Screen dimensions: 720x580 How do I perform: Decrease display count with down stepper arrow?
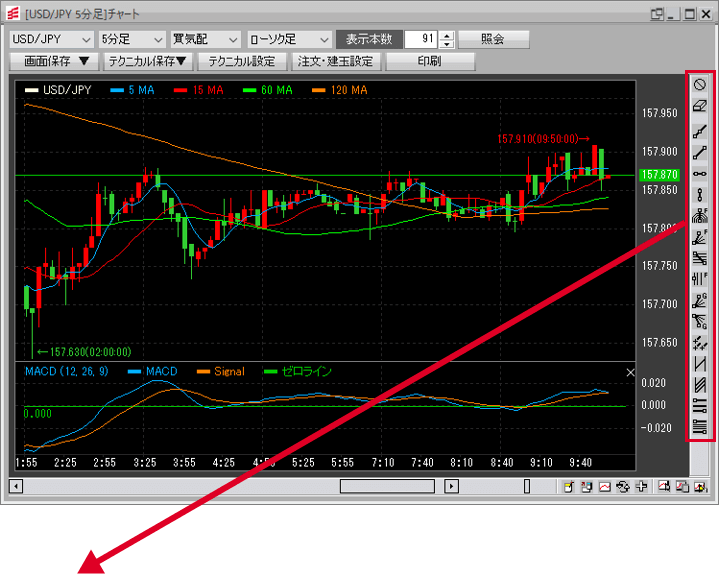tap(447, 44)
